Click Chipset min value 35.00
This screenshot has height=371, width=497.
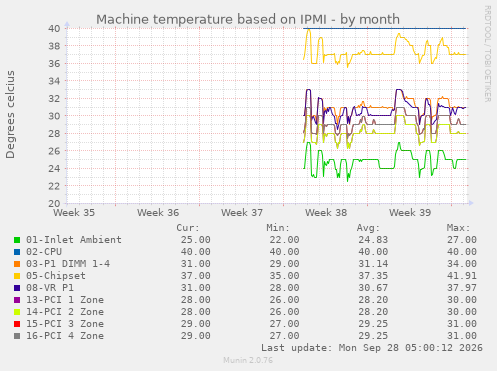(284, 276)
